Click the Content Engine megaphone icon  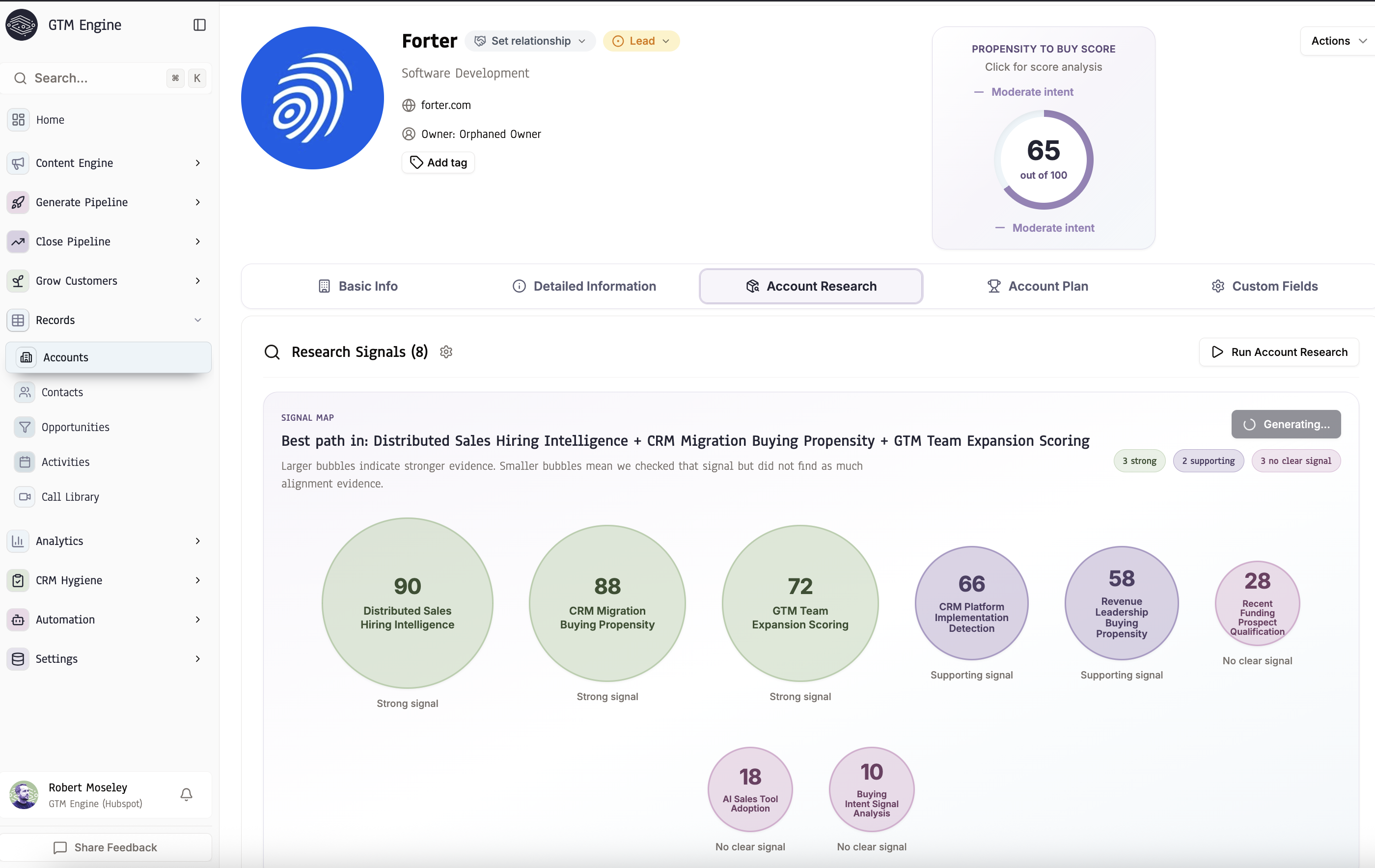pyautogui.click(x=18, y=163)
